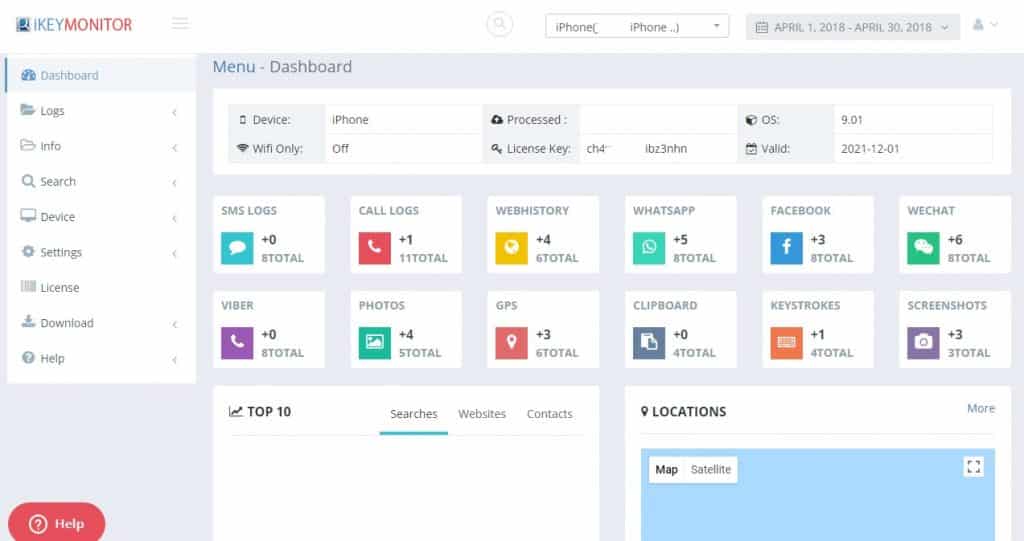Expand the Device menu chevron
This screenshot has width=1024, height=541.
coord(174,218)
